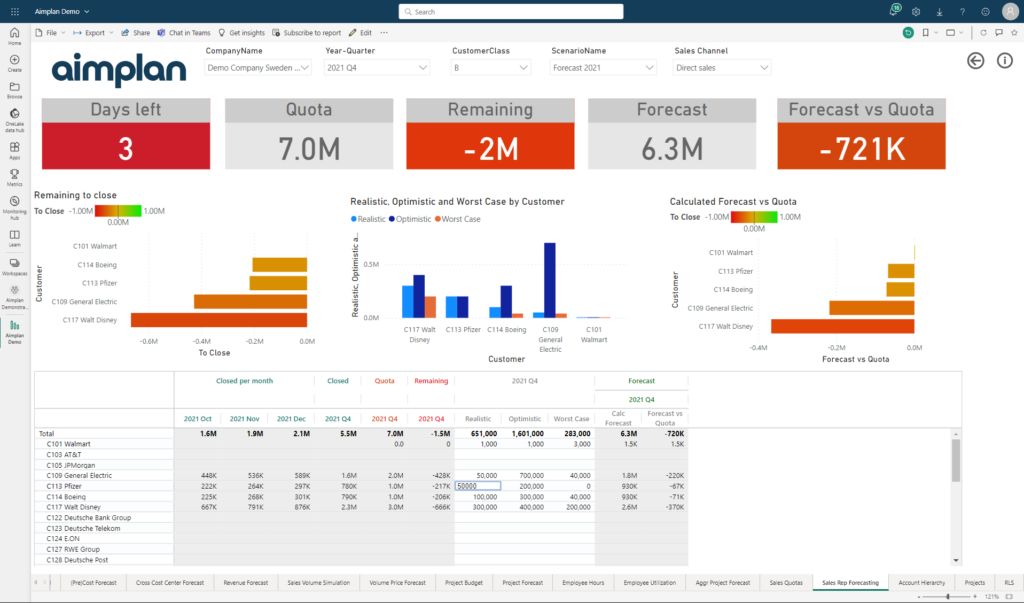Open Monitoring hub in sidebar
Screen dimensions: 1024x603
point(14,208)
